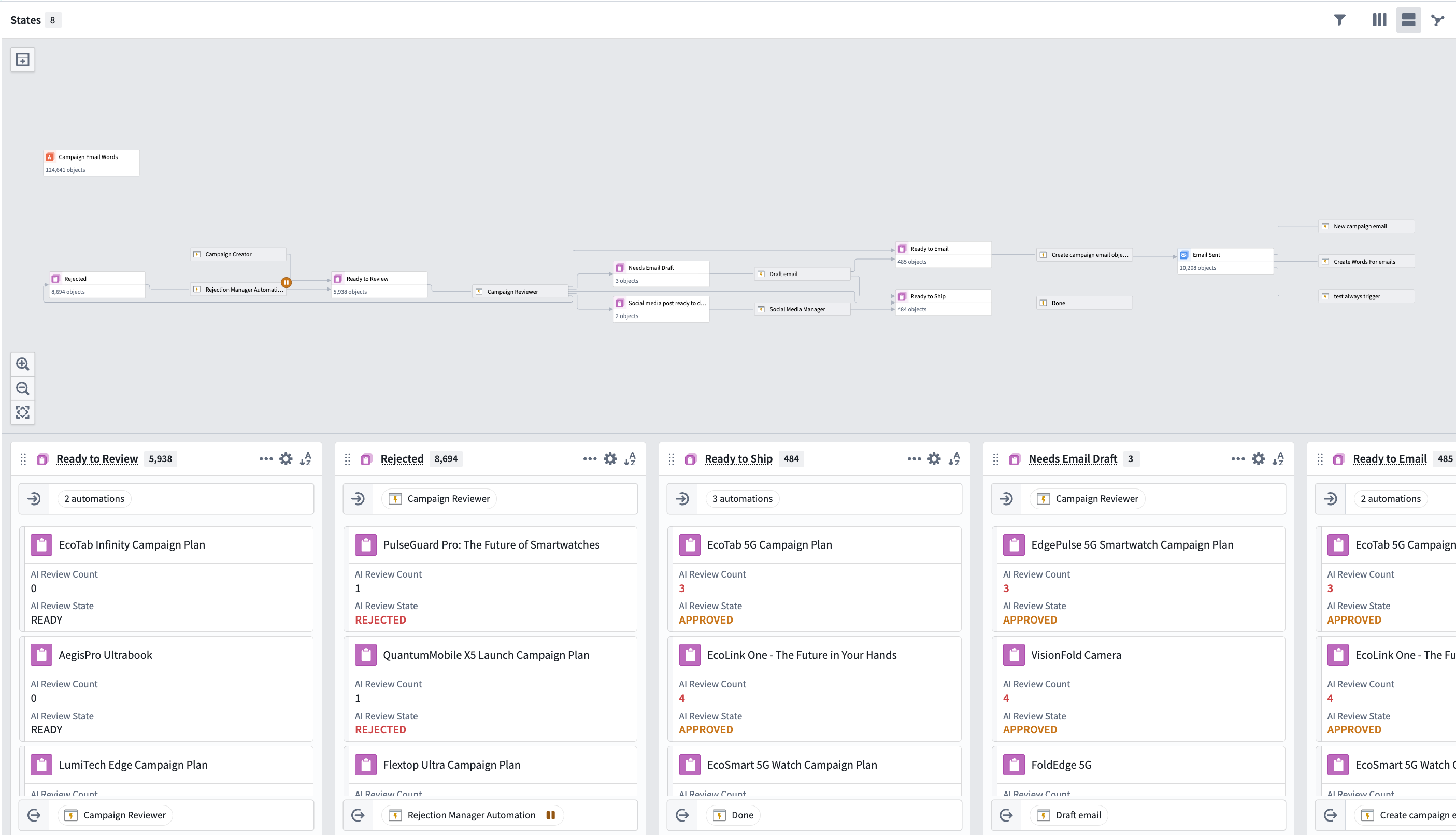Select the Rejected column header tab
Viewport: 1456px width, 835px height.
click(402, 459)
